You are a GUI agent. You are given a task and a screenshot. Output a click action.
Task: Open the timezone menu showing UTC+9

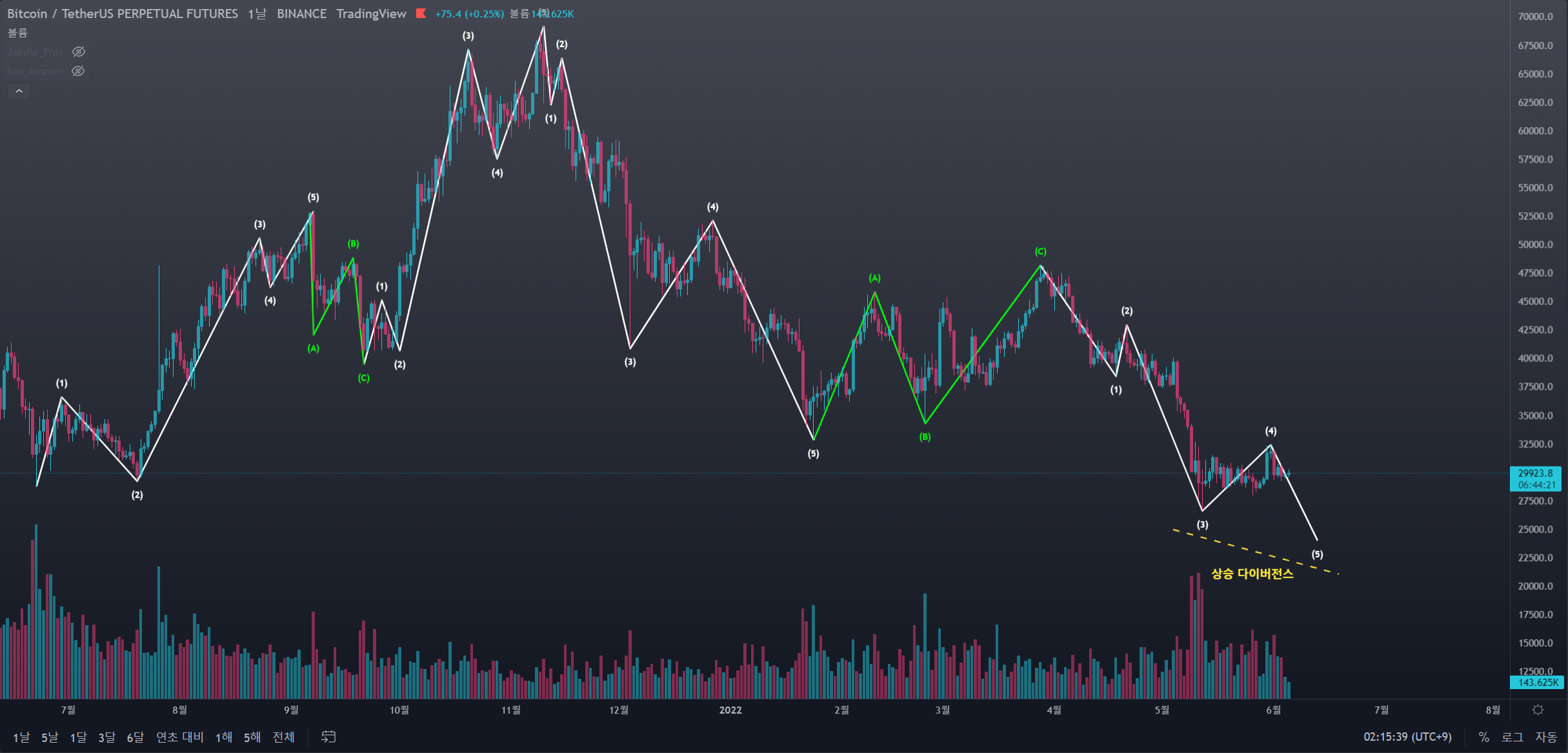(x=1407, y=737)
